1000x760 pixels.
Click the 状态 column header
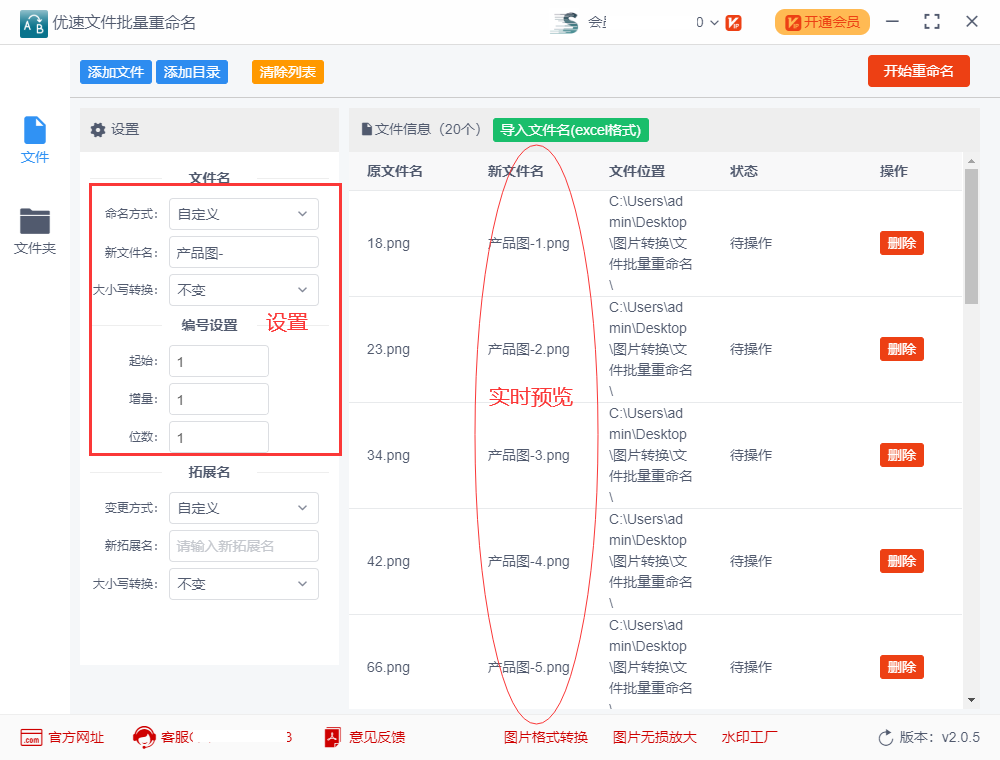point(744,171)
